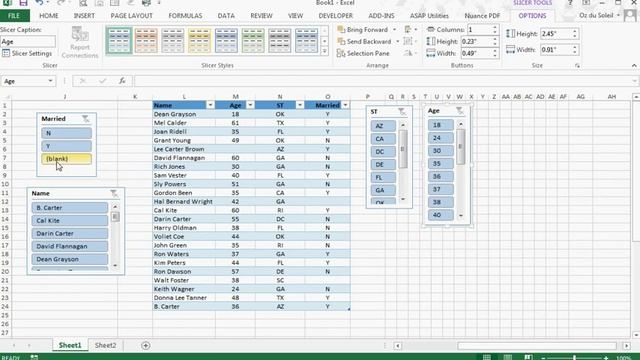This screenshot has height=360, width=640.
Task: Click the Age slicer scrollbar thumb
Action: pos(460,147)
